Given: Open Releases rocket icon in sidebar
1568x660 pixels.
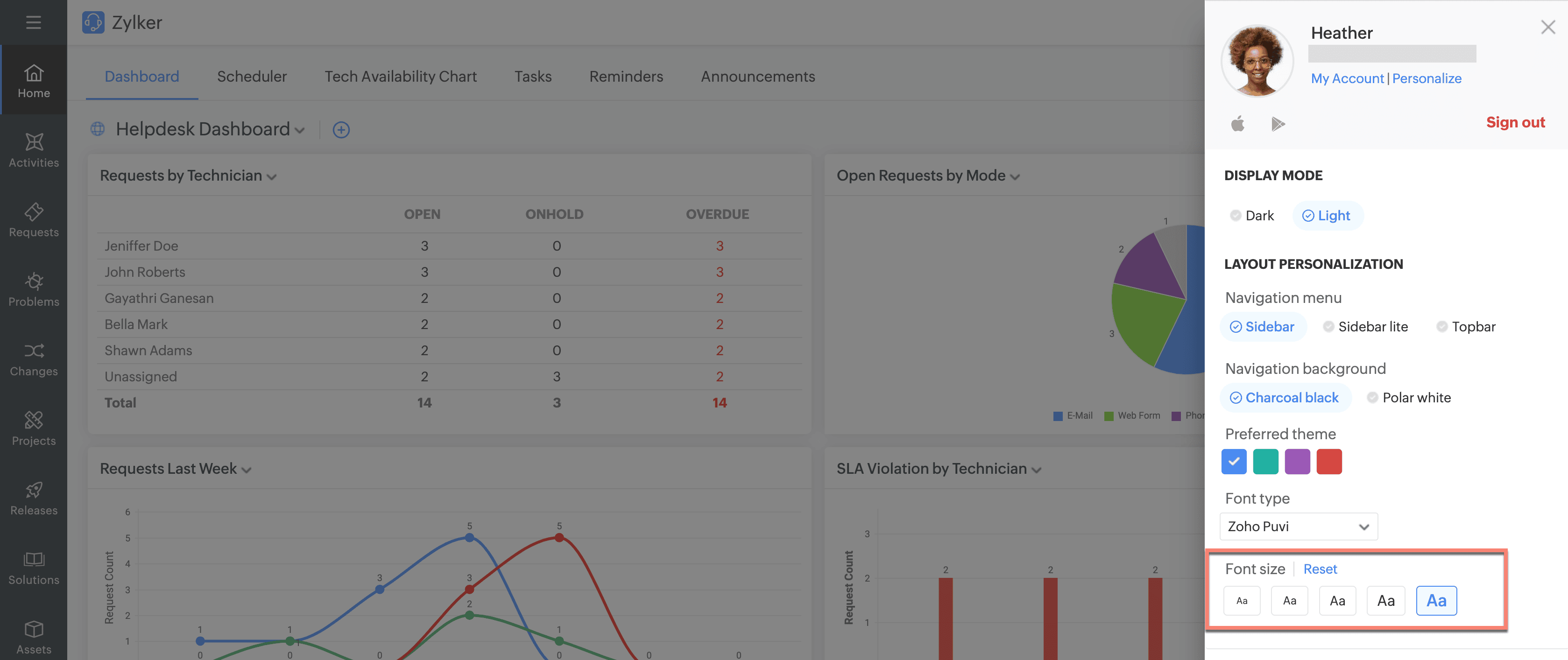Looking at the screenshot, I should click(x=34, y=490).
